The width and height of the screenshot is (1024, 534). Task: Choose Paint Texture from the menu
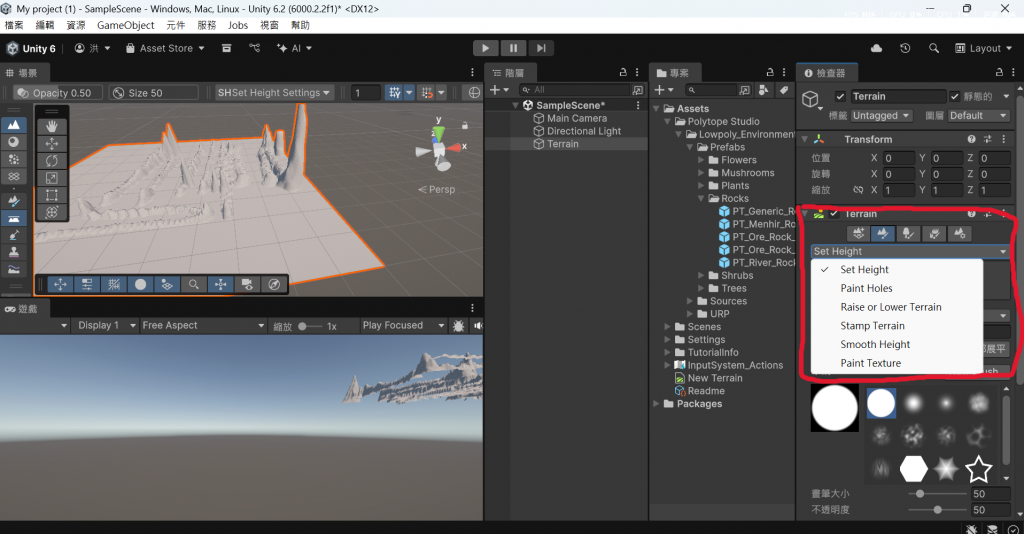click(897, 363)
